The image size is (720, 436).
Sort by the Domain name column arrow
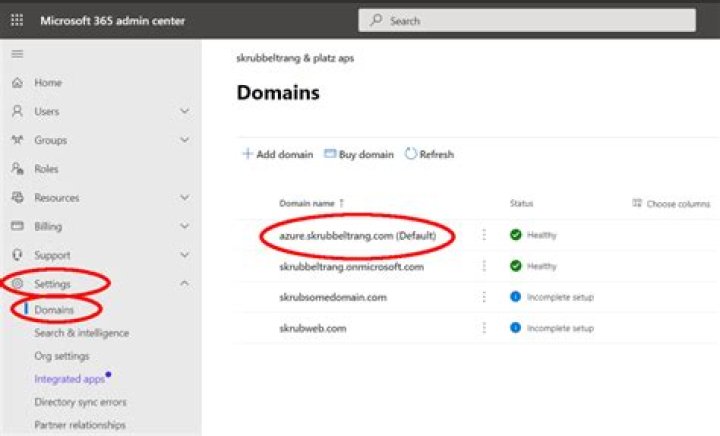[x=342, y=203]
